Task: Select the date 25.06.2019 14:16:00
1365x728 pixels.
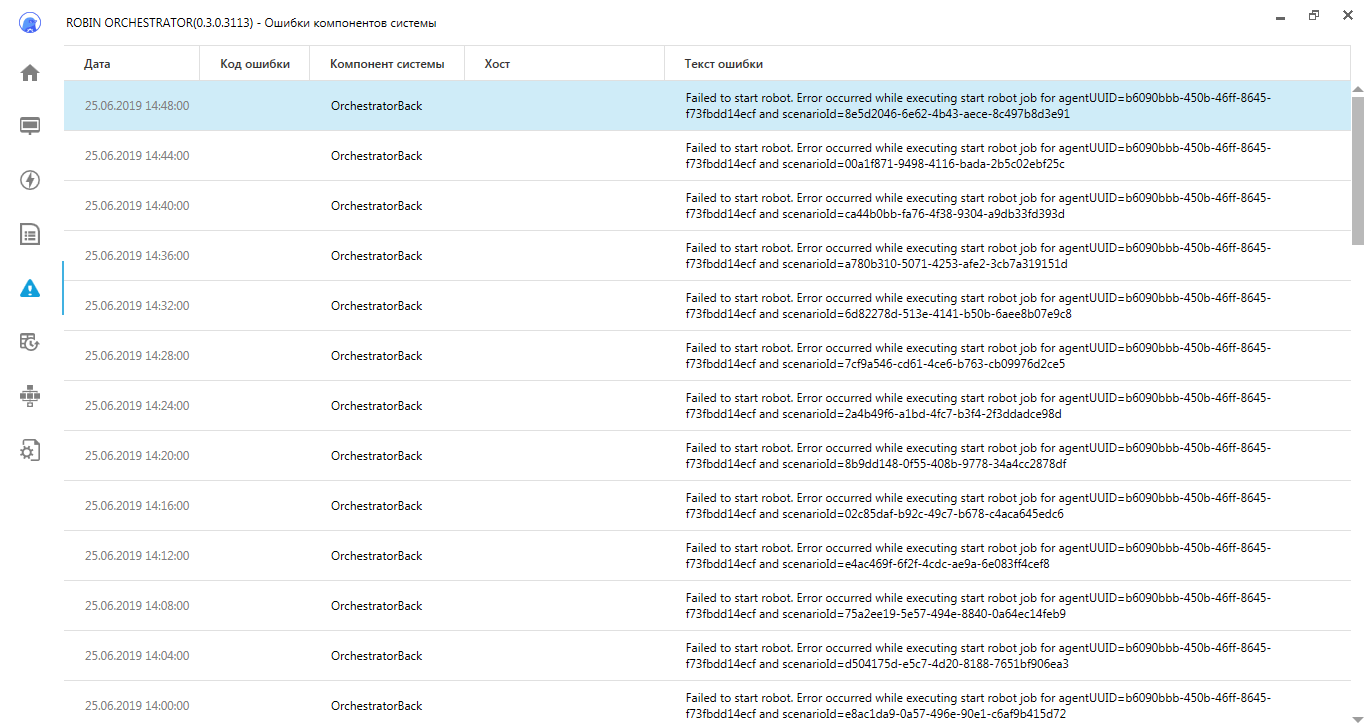Action: tap(137, 506)
